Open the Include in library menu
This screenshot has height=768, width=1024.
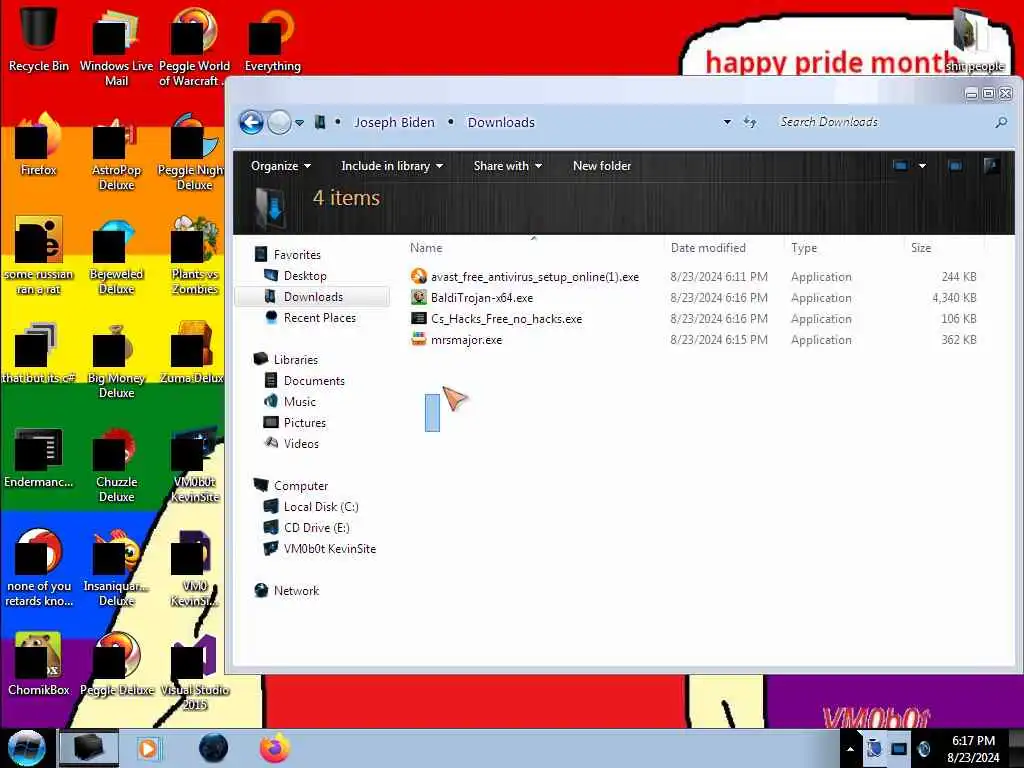[x=392, y=166]
